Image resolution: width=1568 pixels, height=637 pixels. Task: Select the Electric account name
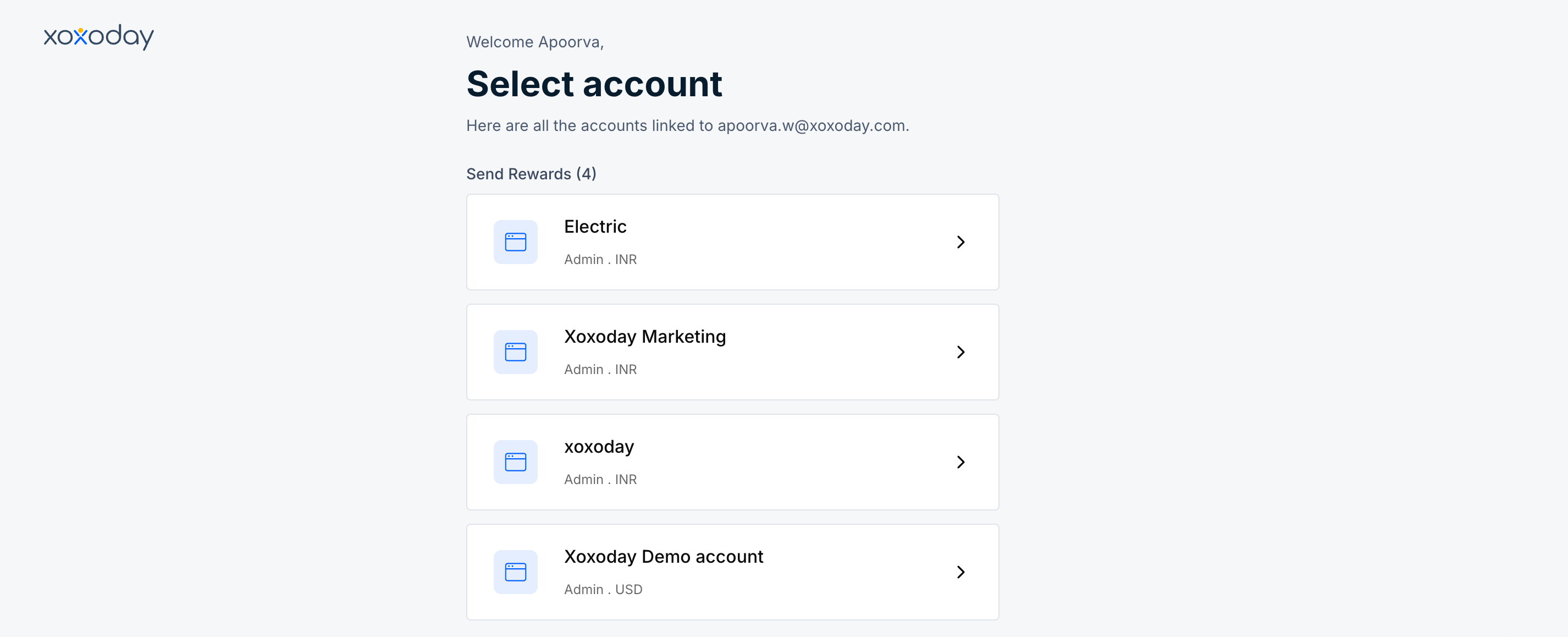click(x=595, y=227)
